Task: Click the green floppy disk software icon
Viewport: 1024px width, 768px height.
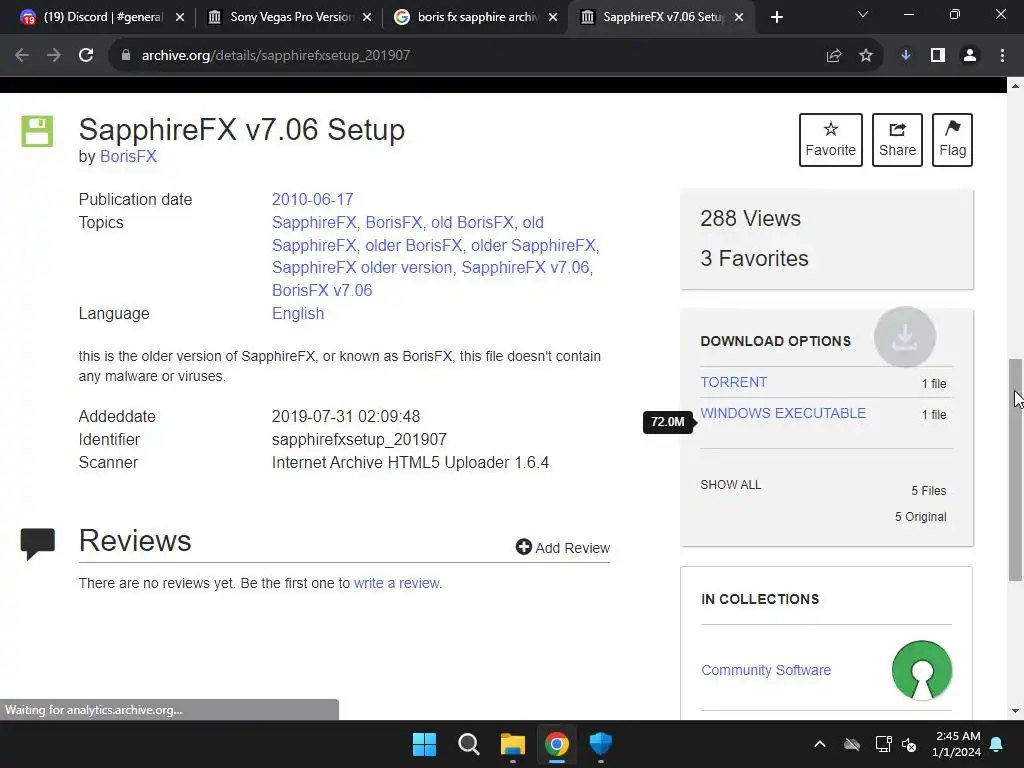Action: [37, 131]
